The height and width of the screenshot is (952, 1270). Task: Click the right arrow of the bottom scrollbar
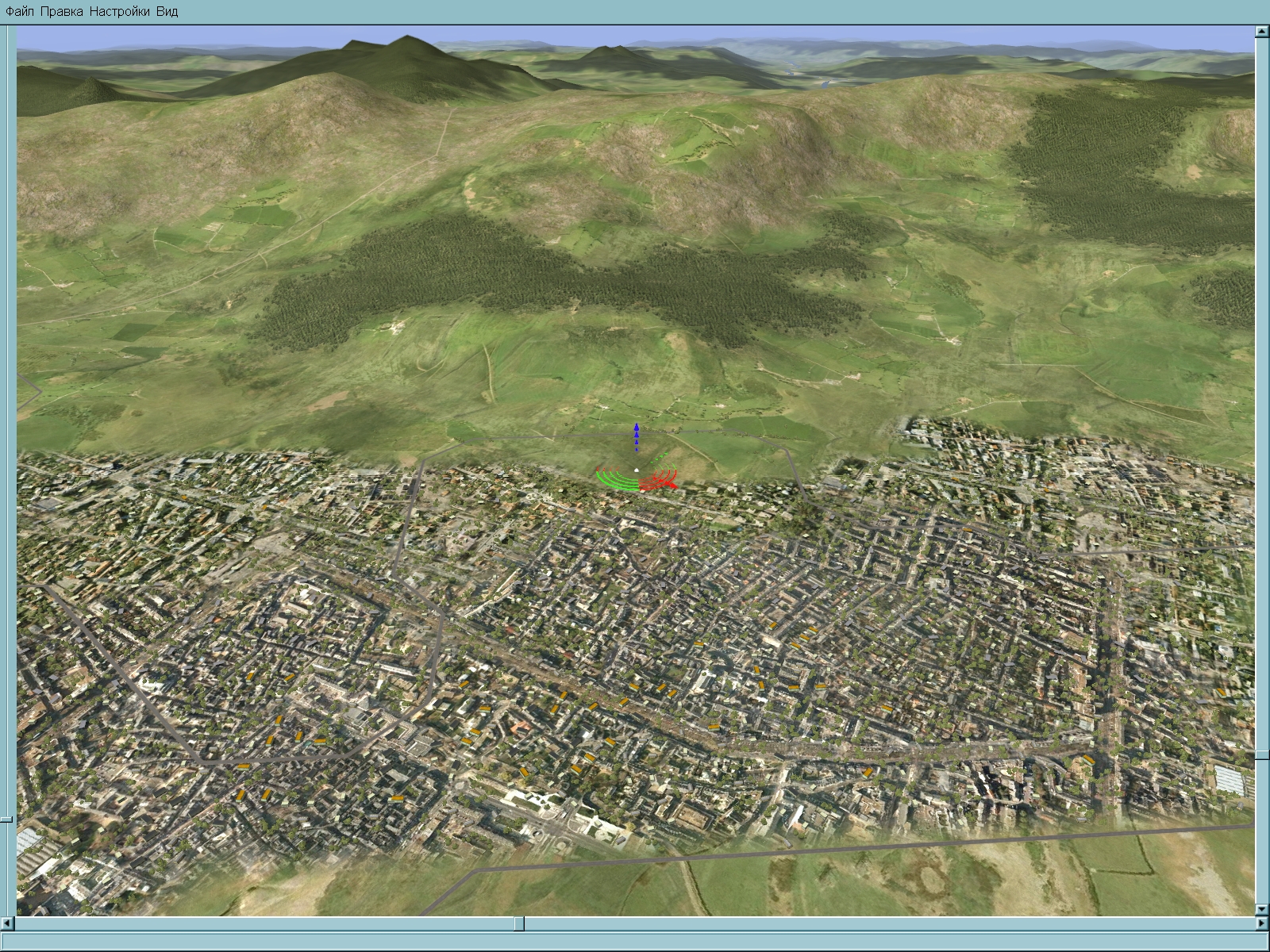[x=1262, y=923]
